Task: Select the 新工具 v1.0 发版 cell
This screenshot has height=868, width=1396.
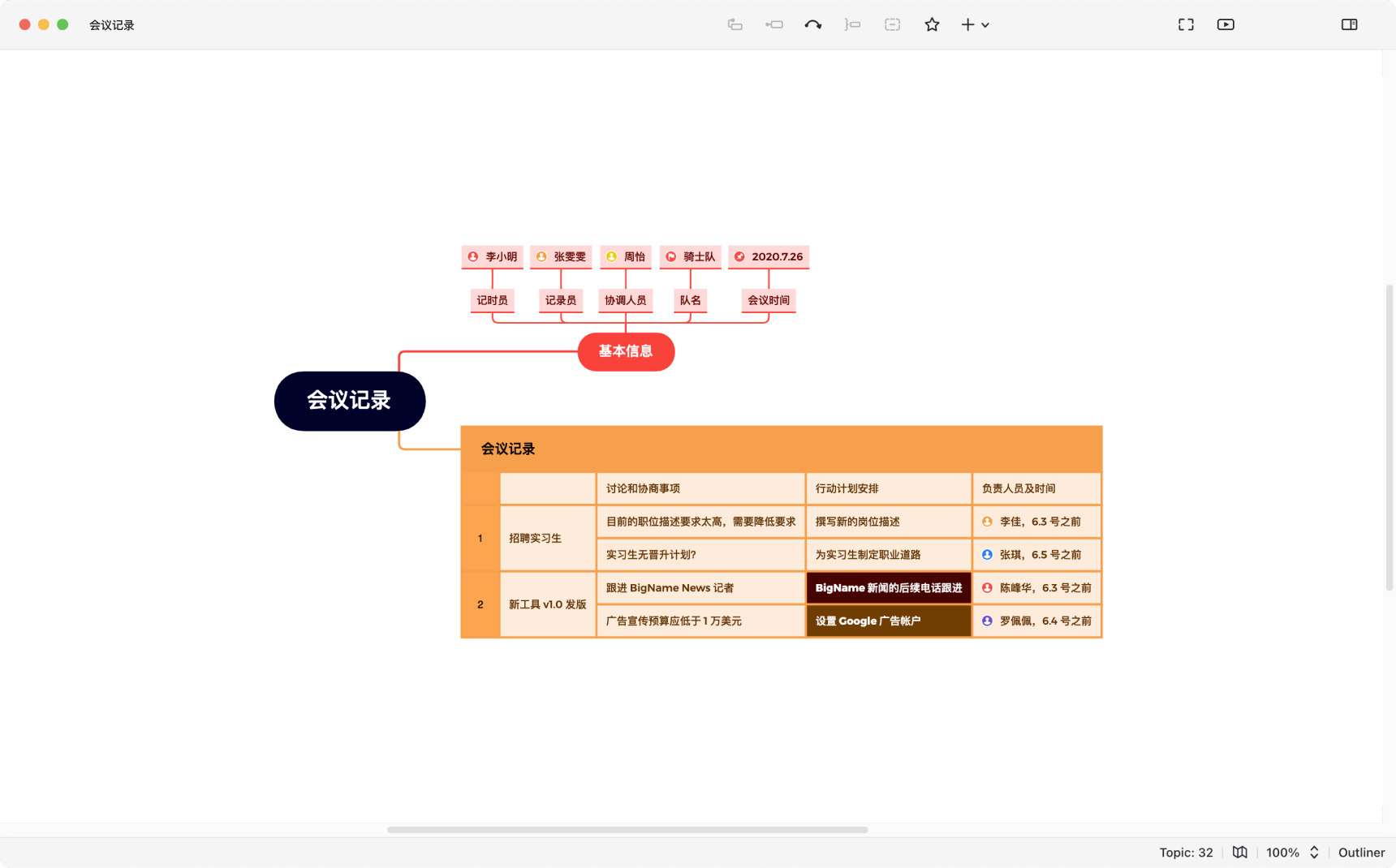Action: pyautogui.click(x=548, y=604)
